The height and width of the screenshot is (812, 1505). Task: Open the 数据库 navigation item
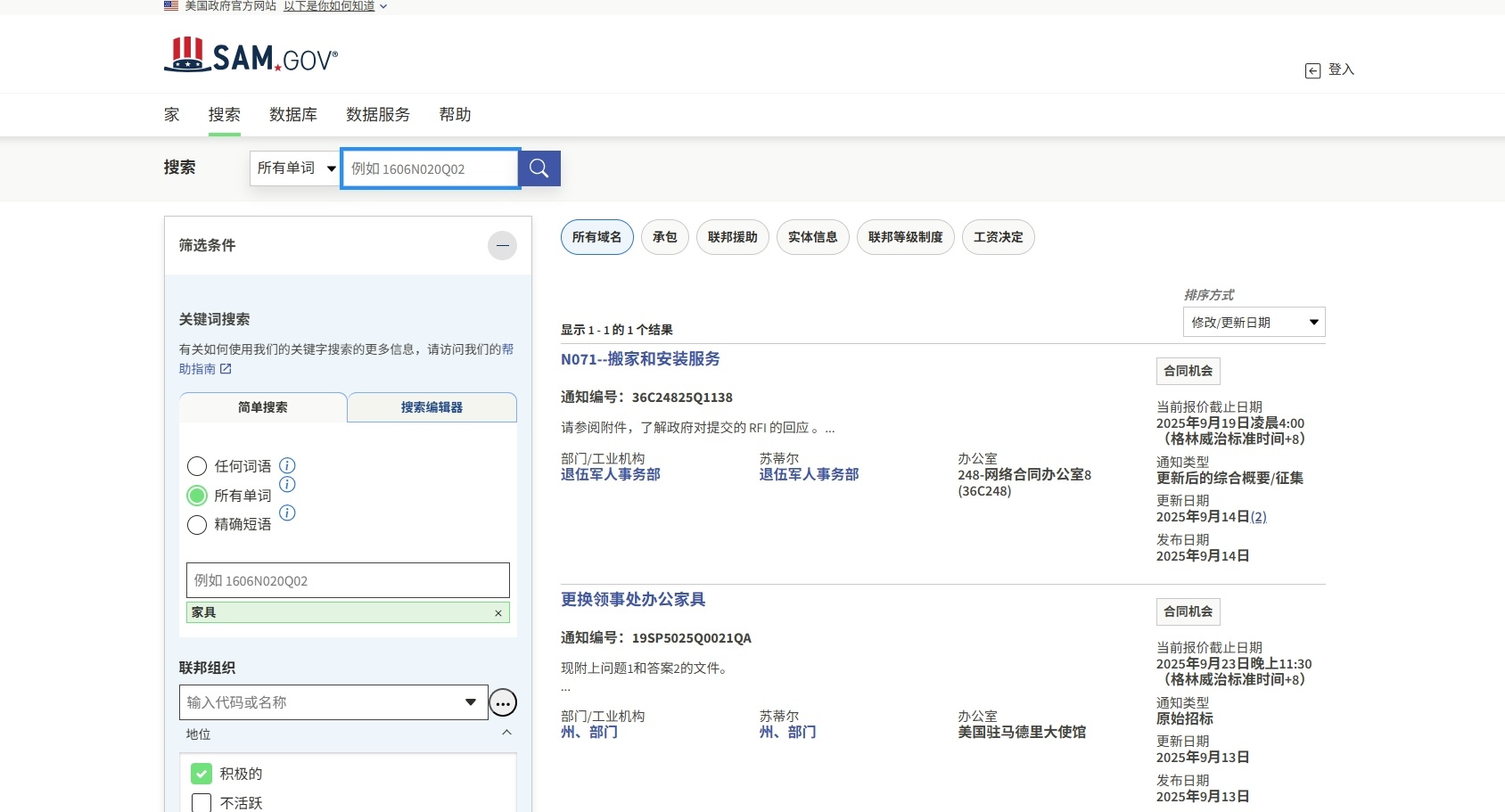(x=293, y=114)
